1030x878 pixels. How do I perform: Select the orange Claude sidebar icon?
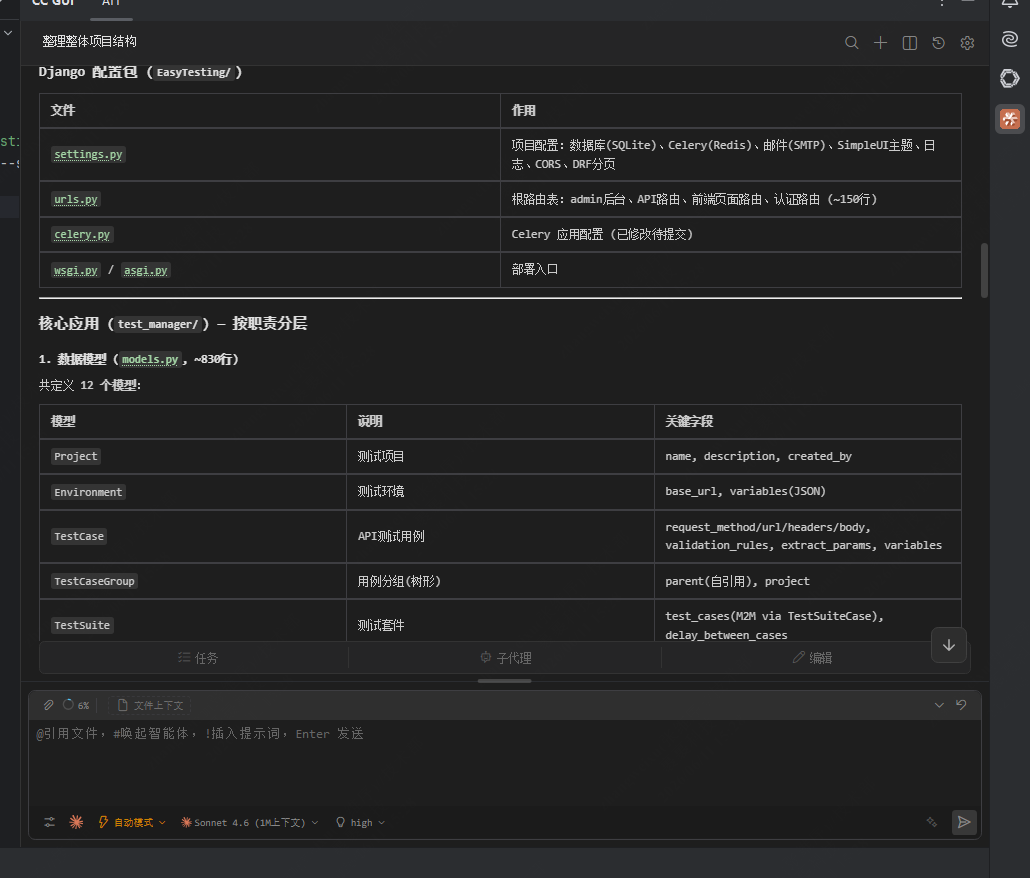point(1010,119)
